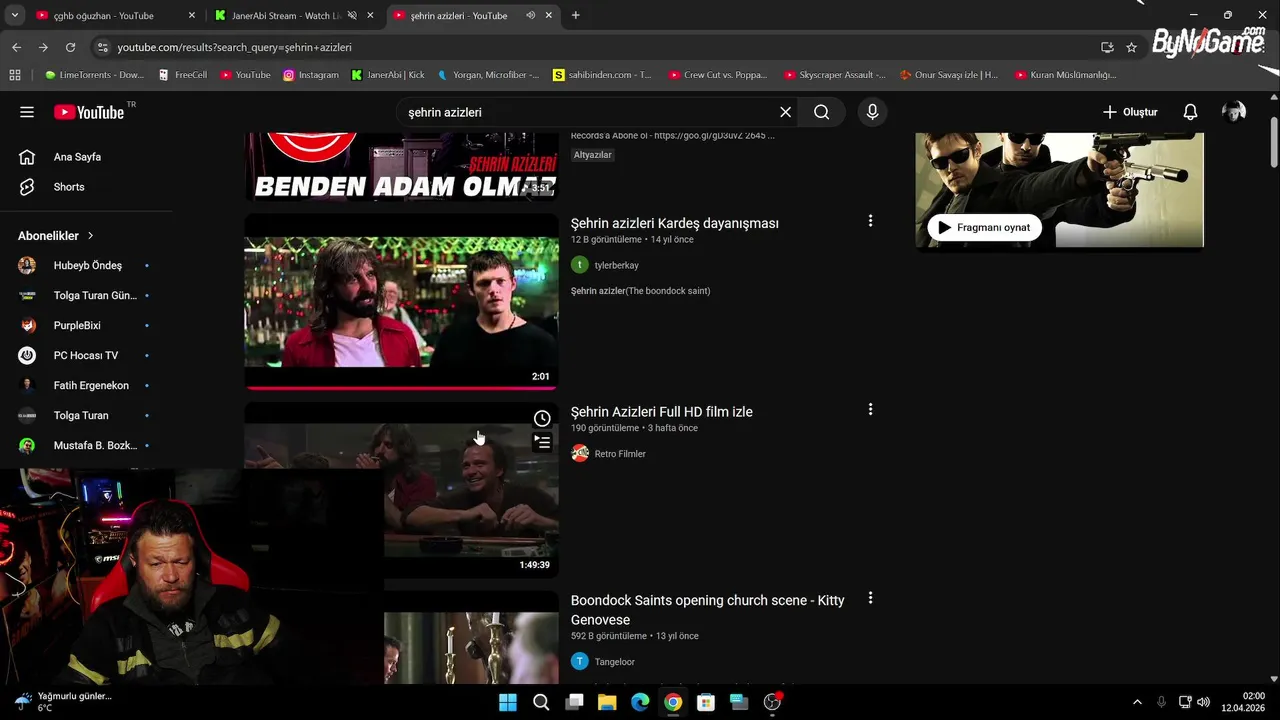Expand the Abonelikler section
This screenshot has width=1280, height=720.
click(x=56, y=236)
